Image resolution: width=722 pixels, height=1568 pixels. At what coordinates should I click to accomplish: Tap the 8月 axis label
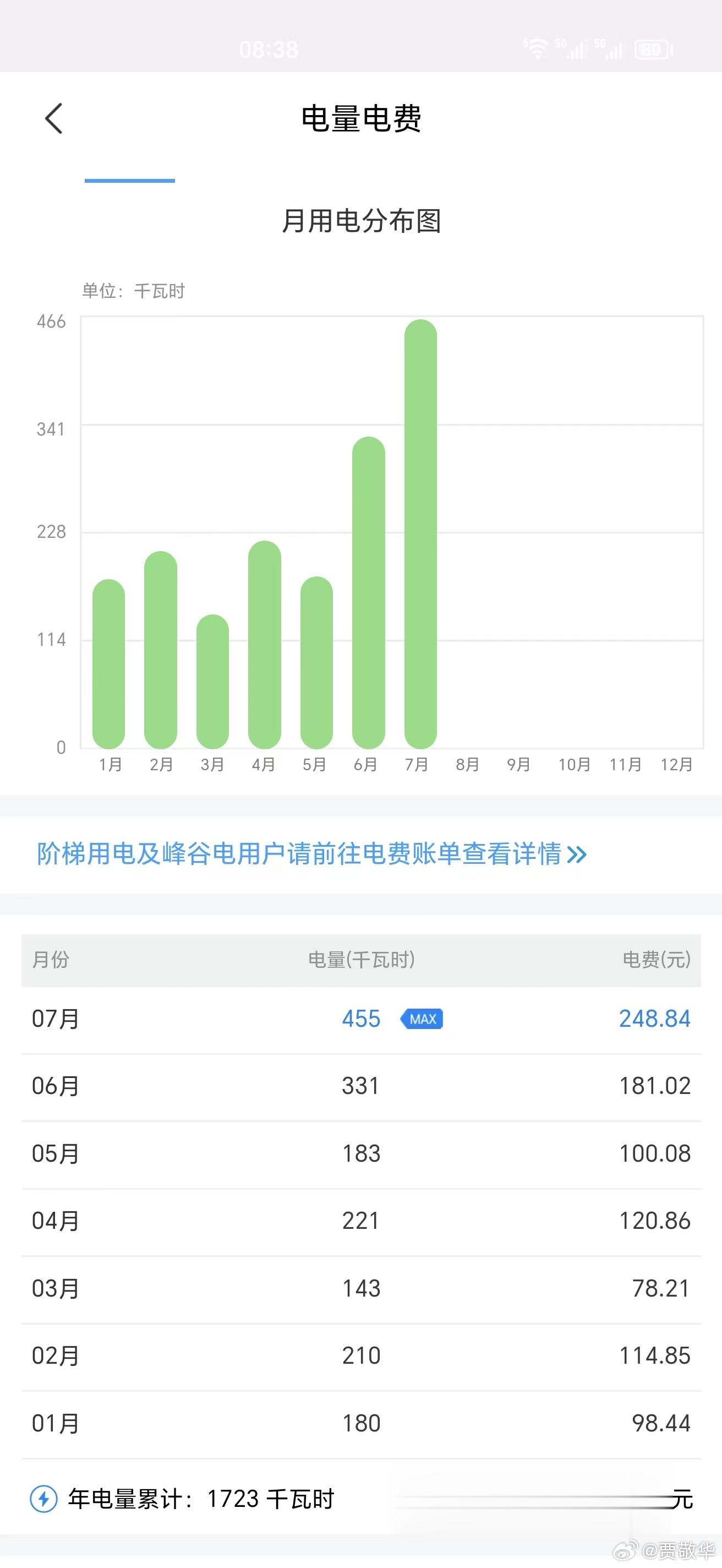point(468,765)
